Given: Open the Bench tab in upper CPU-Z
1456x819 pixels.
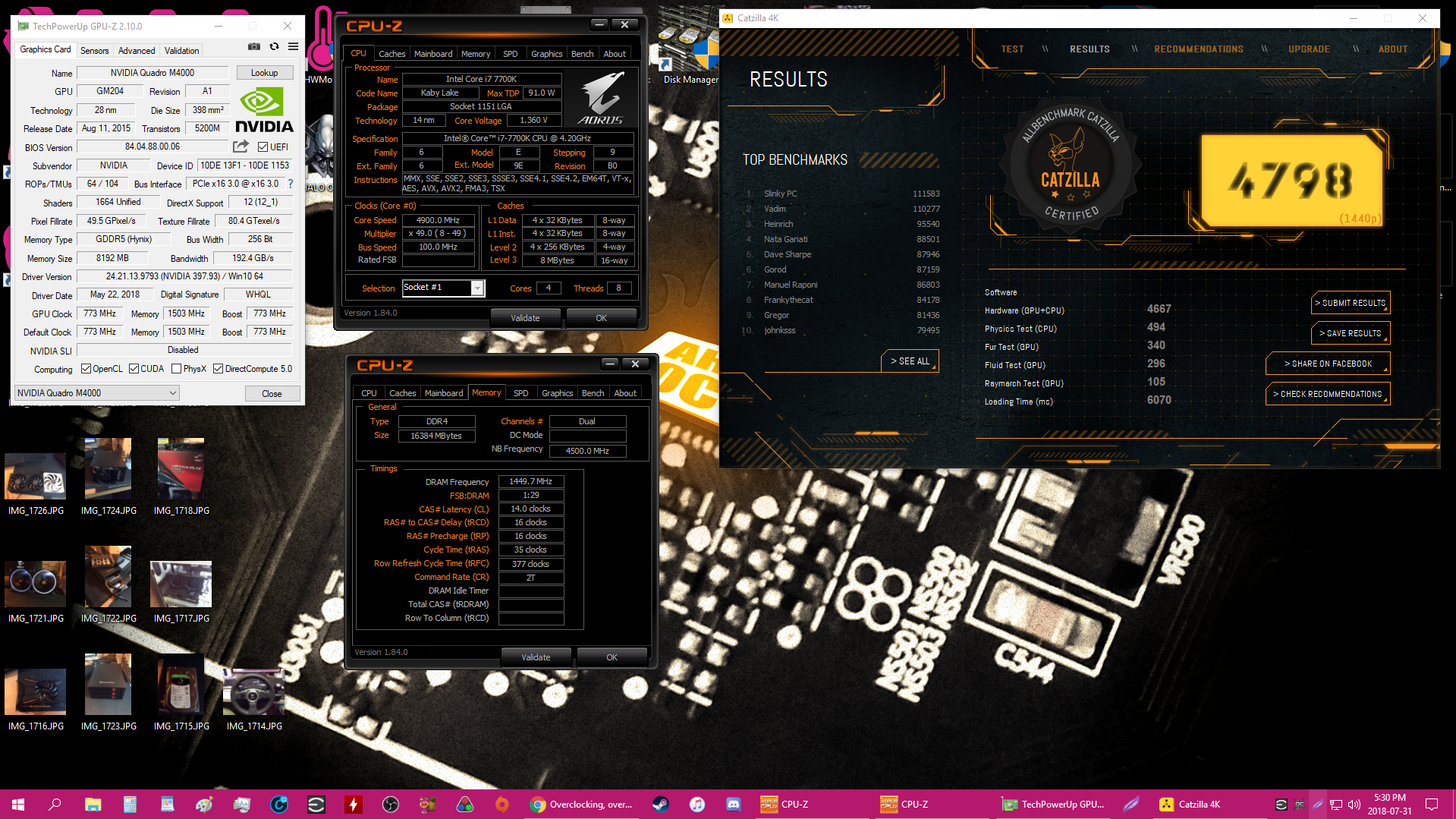Looking at the screenshot, I should click(x=583, y=54).
